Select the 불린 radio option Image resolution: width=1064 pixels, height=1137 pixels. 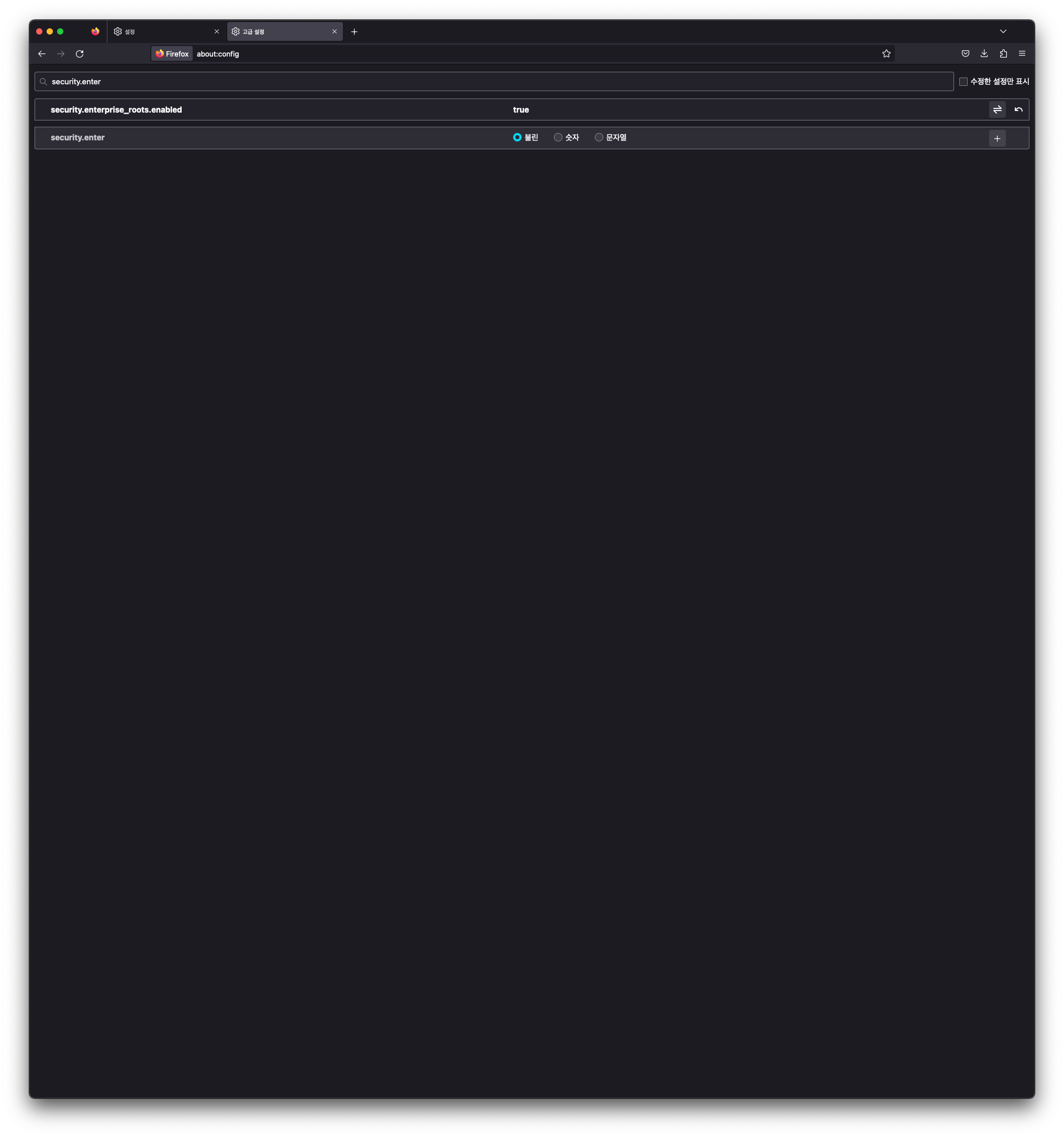517,137
